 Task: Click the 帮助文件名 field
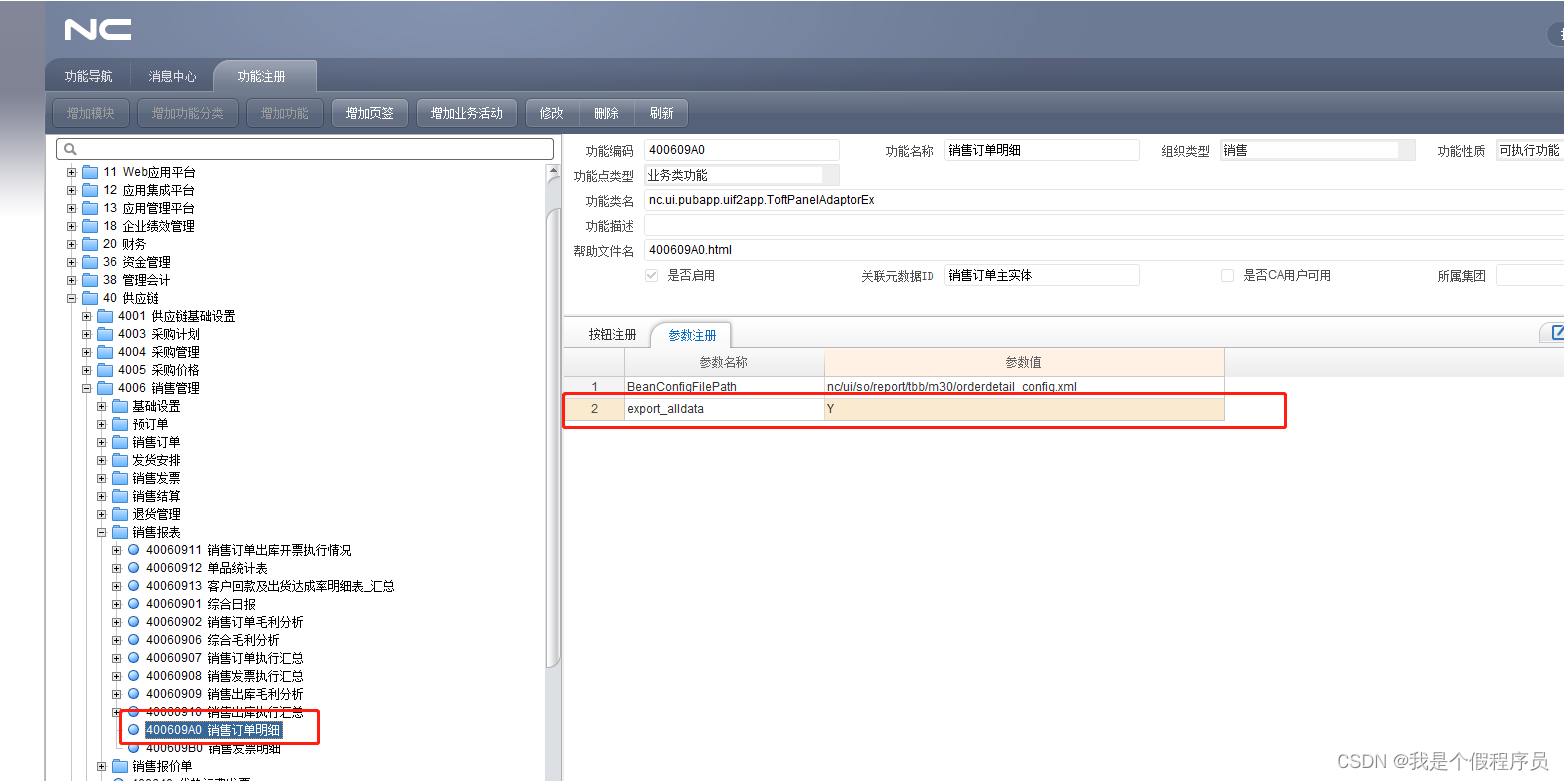coord(1104,250)
